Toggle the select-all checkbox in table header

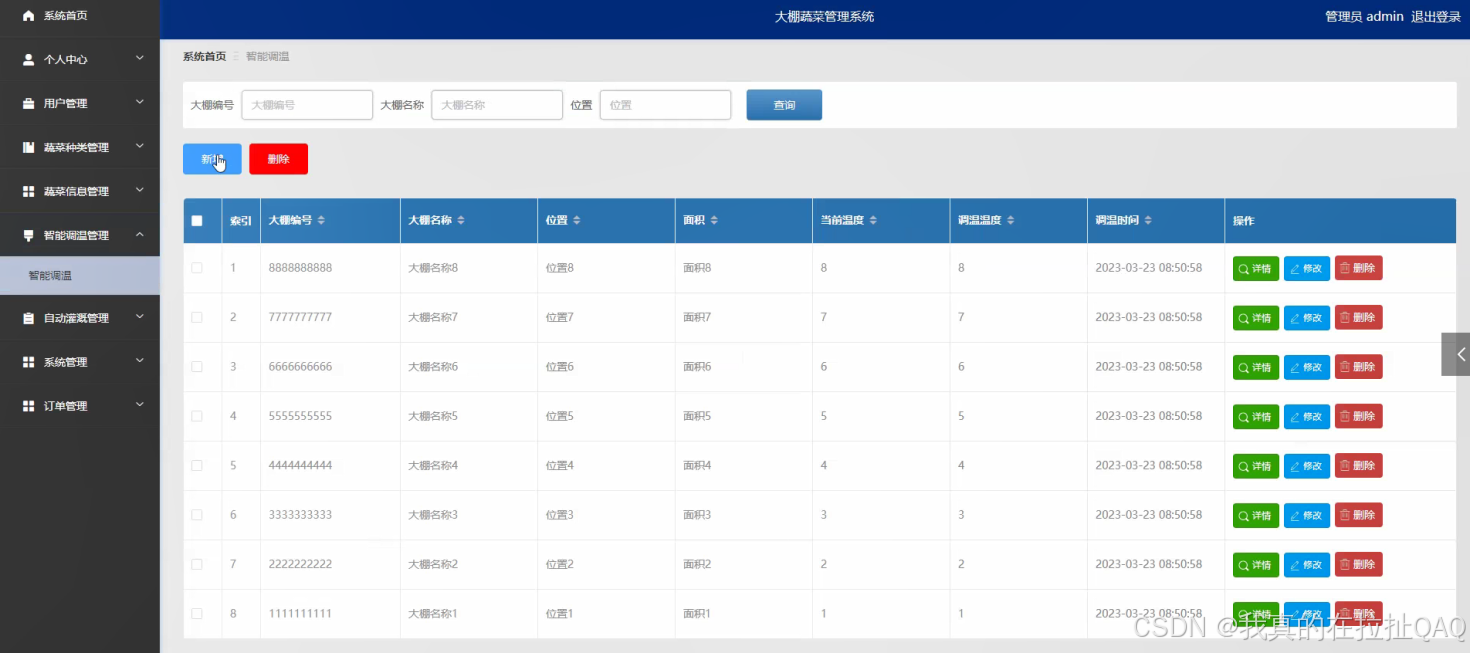[197, 221]
